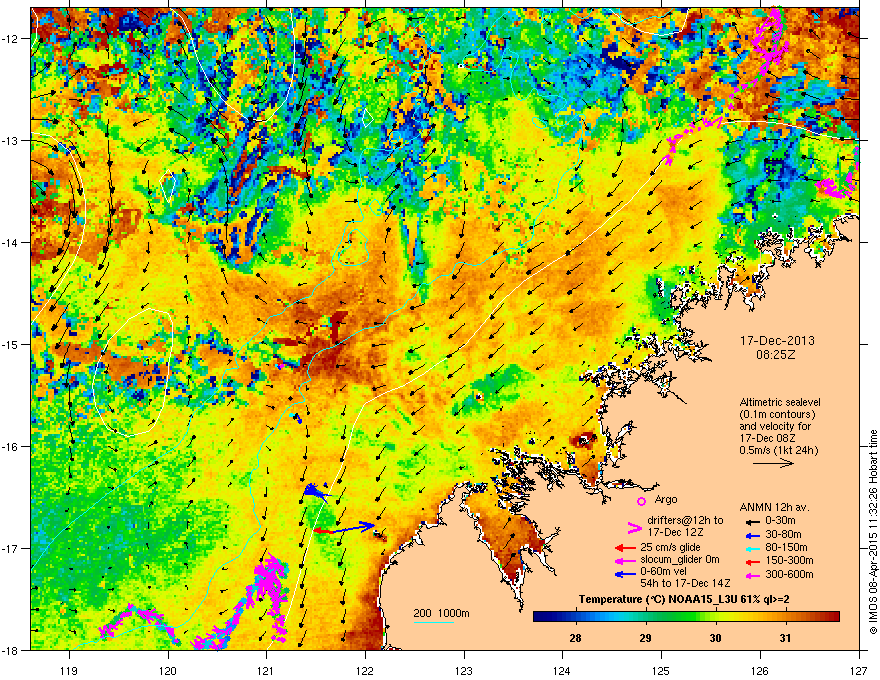Click the '122' longitude axis label
The height and width of the screenshot is (680, 880).
[365, 670]
